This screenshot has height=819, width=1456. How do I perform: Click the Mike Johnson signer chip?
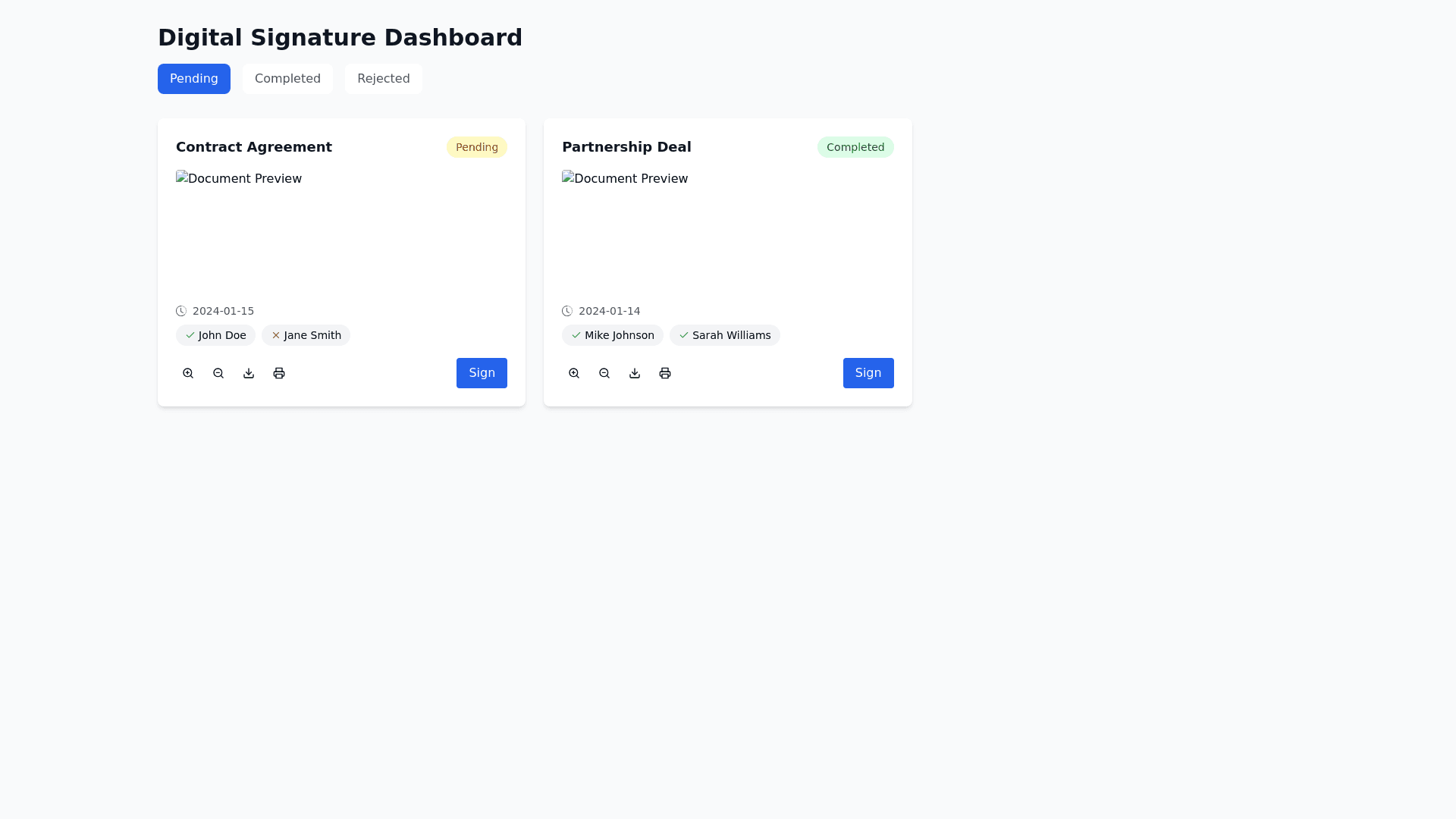tap(612, 335)
